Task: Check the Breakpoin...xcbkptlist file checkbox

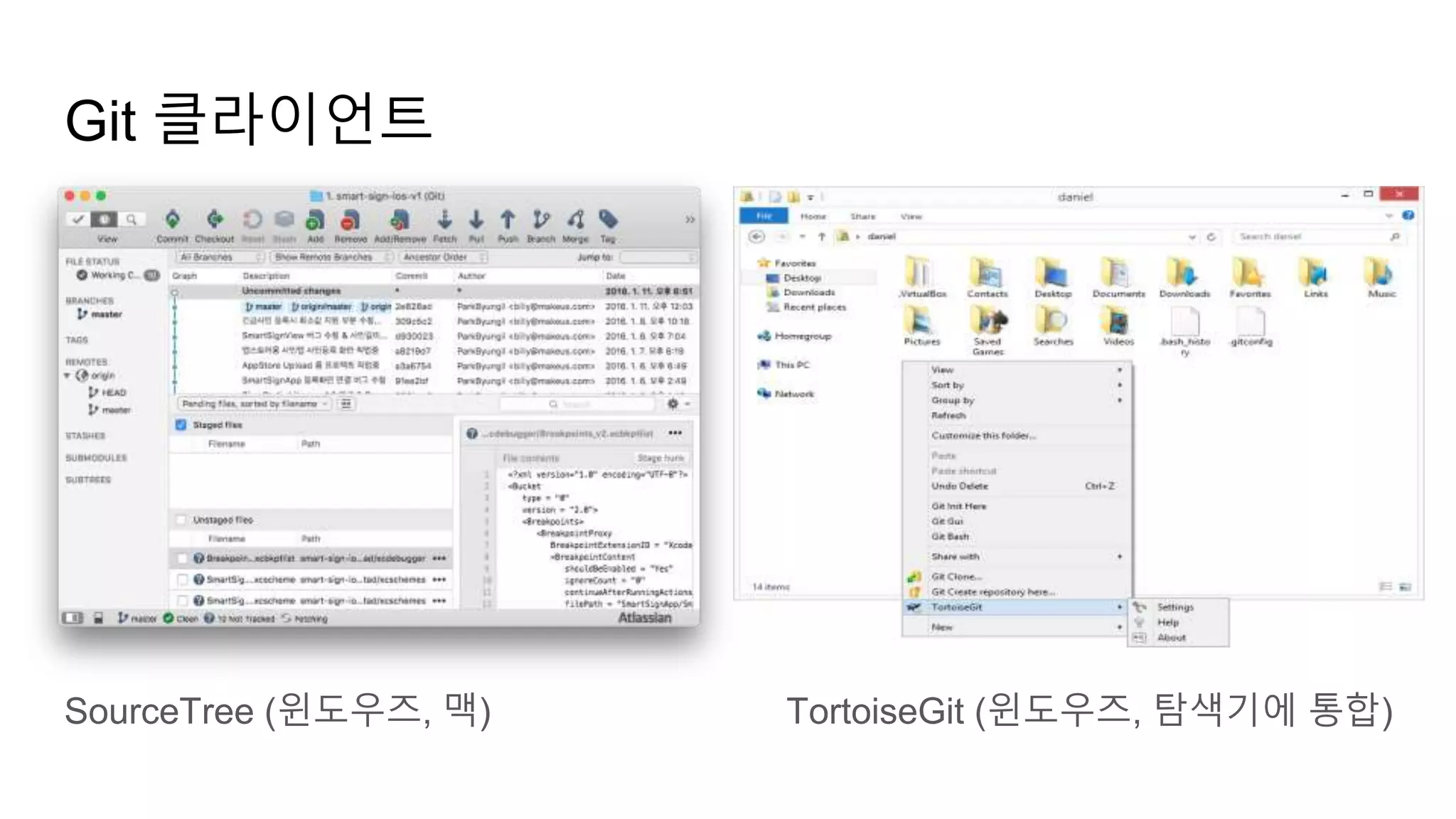Action: 182,559
